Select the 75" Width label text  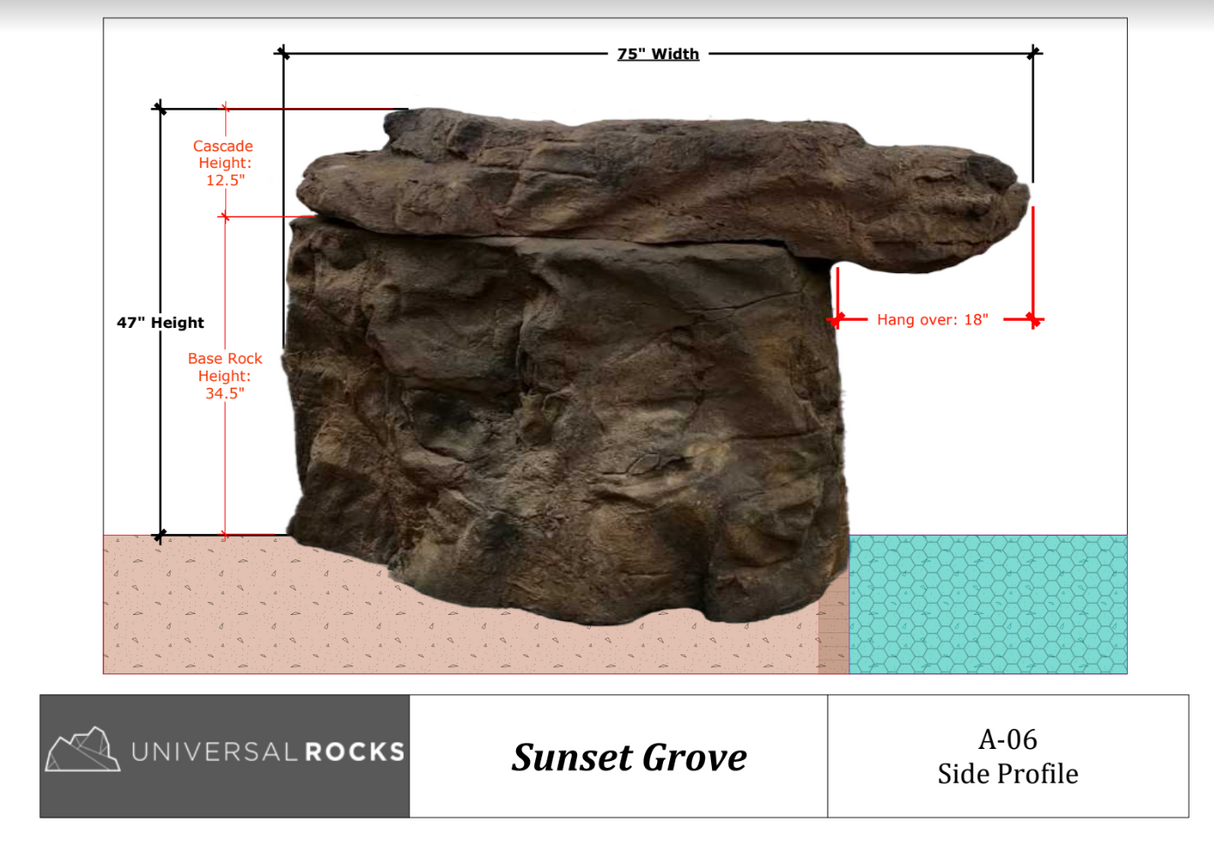[x=657, y=53]
